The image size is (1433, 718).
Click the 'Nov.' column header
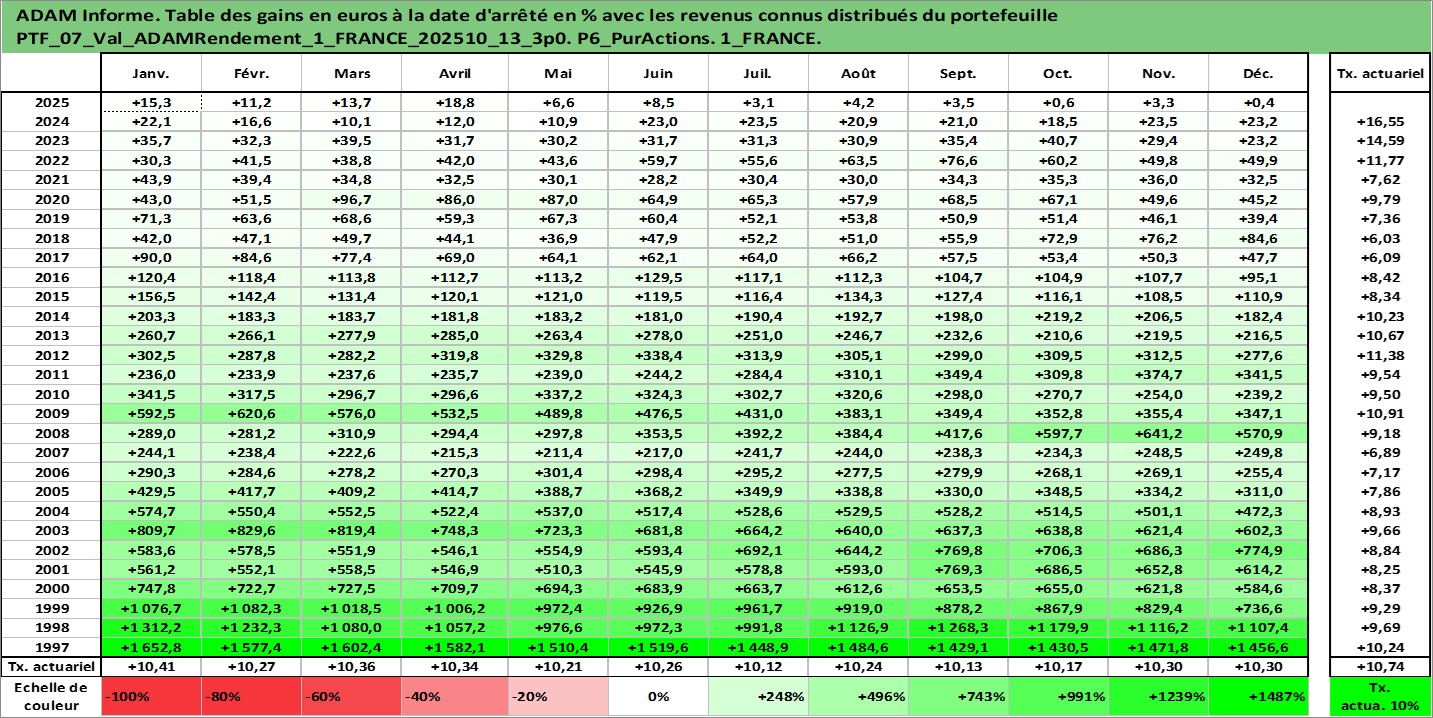[x=1158, y=74]
